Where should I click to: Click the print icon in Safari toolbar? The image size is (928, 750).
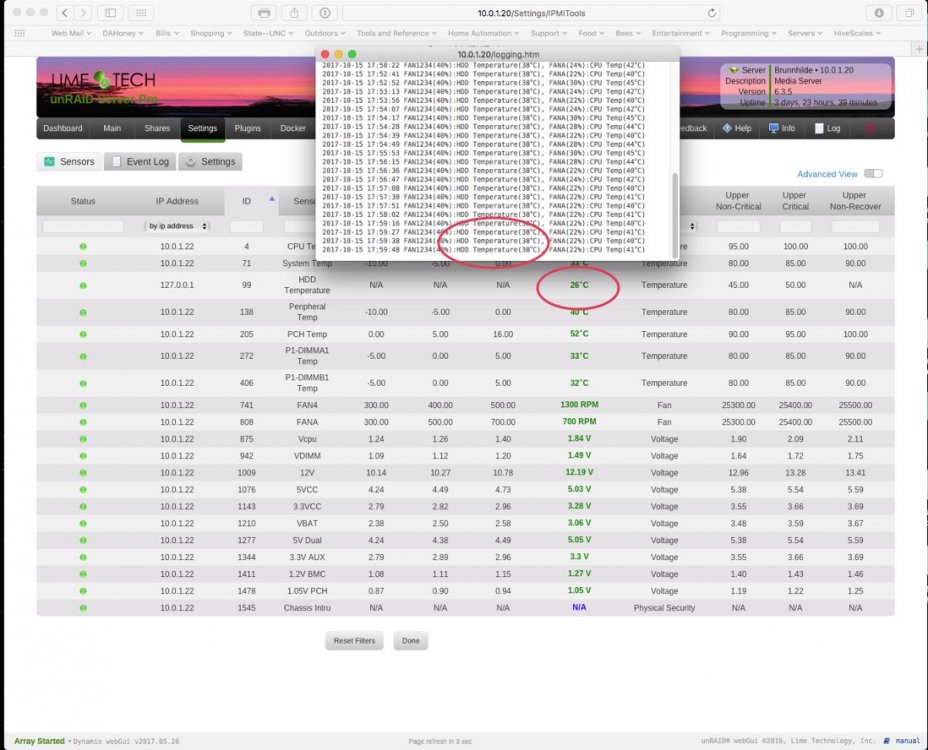264,12
